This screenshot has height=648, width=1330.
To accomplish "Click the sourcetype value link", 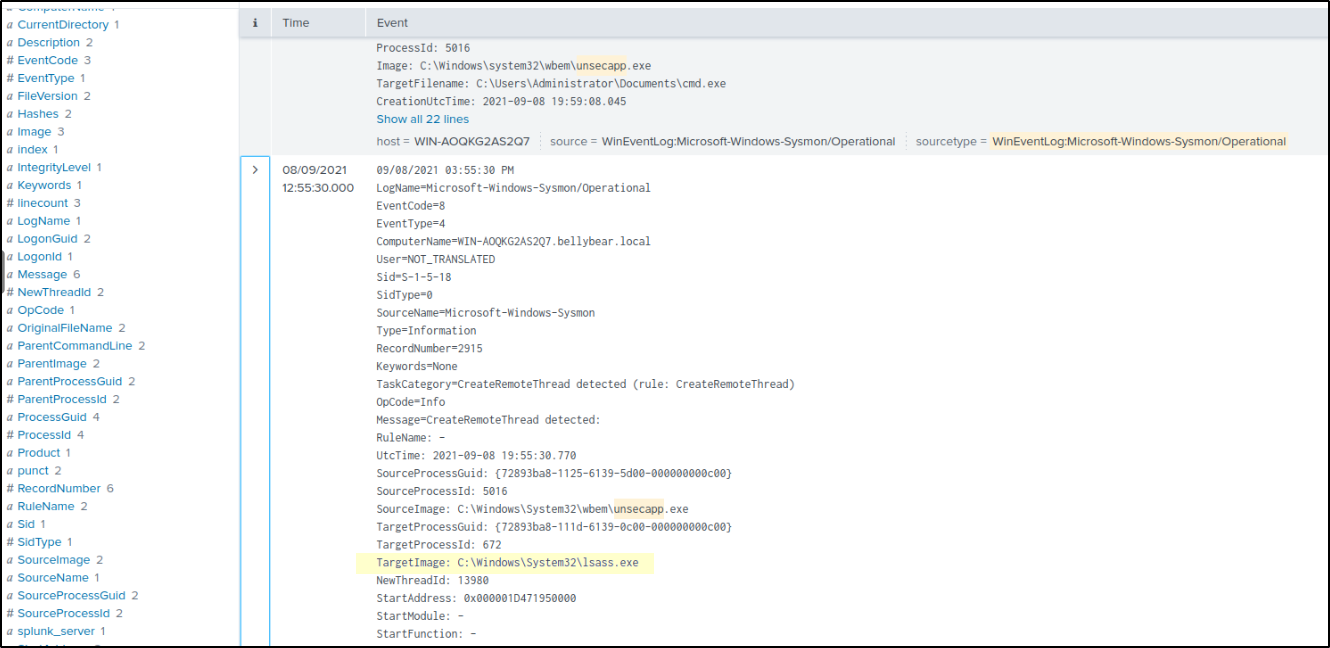I will [x=1138, y=142].
